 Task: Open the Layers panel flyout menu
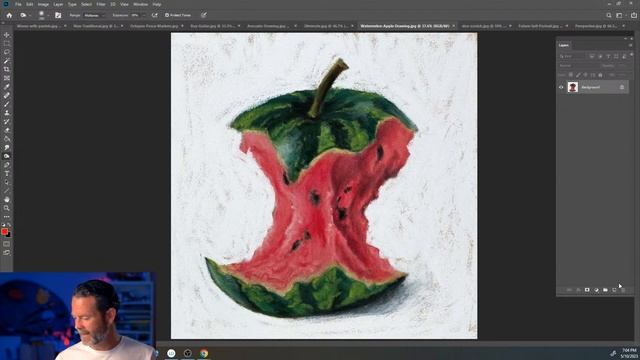tap(631, 45)
